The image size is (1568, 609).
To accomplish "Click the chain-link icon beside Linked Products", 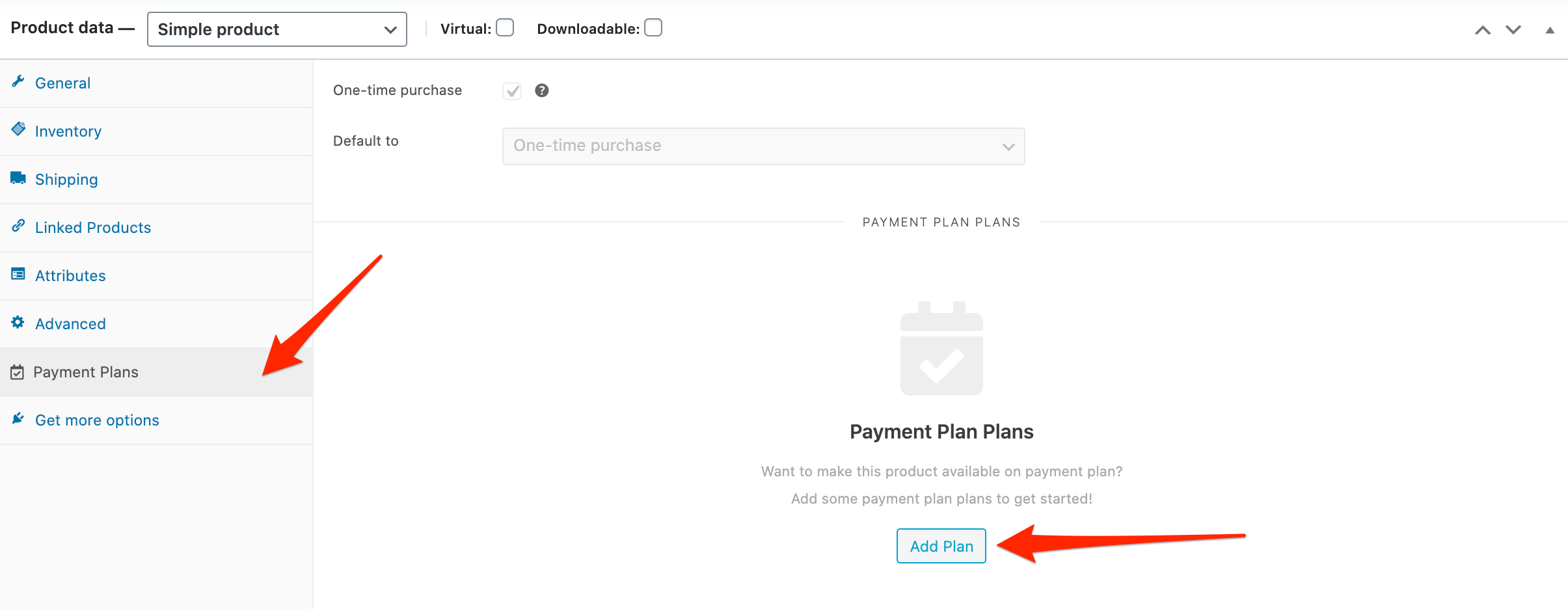I will point(18,226).
